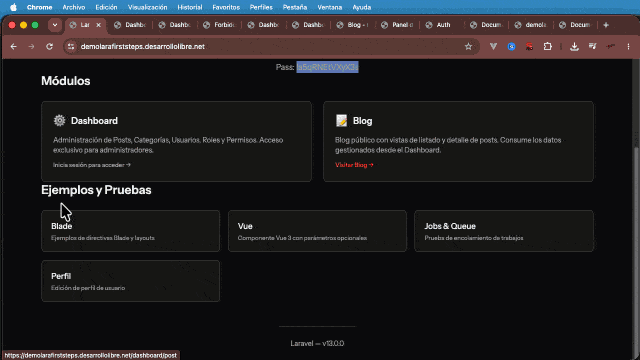Viewport: 640px width, 360px height.
Task: Expand the tab search dropdown arrow
Action: point(55,25)
